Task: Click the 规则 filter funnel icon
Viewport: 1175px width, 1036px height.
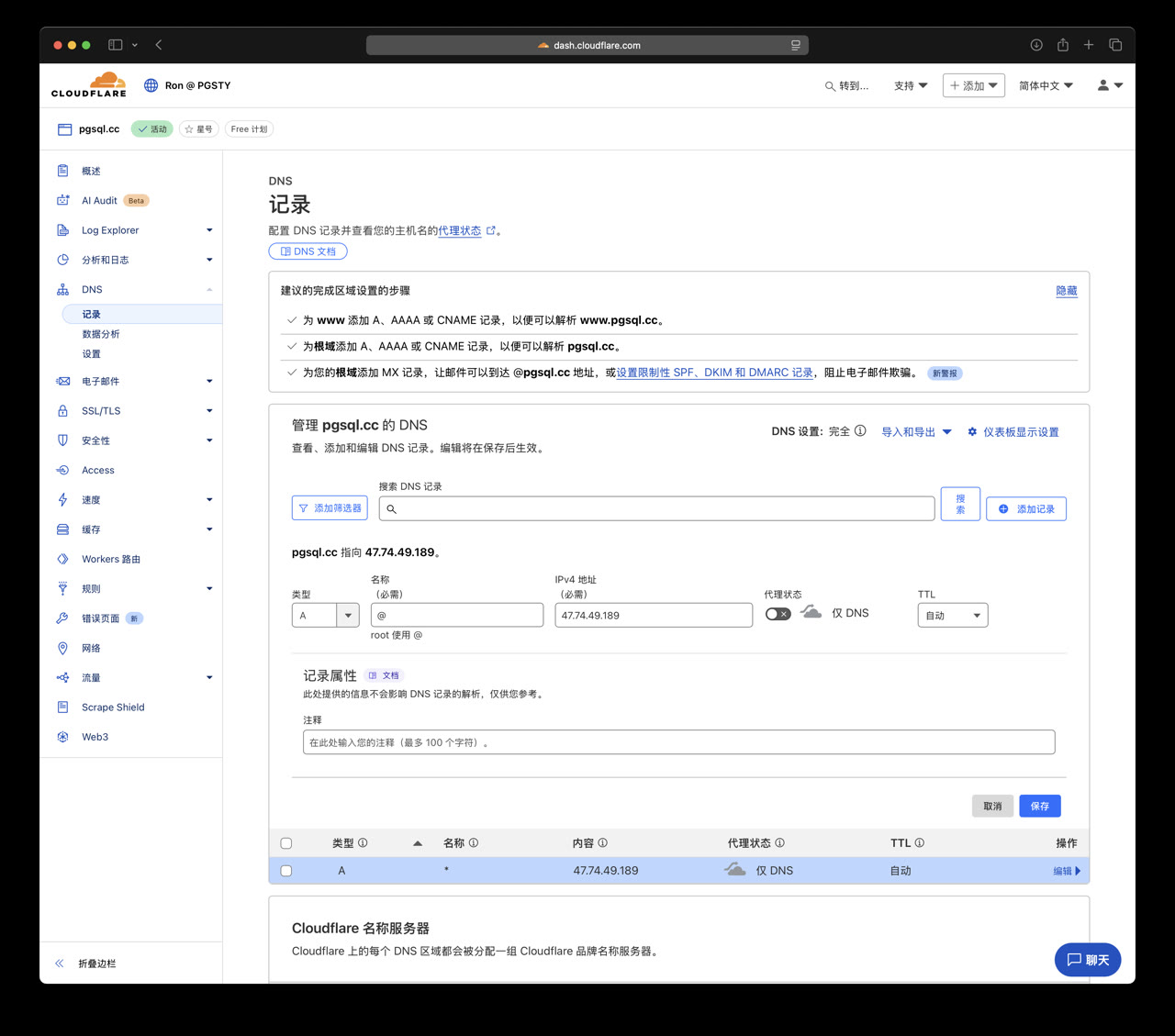Action: (62, 588)
